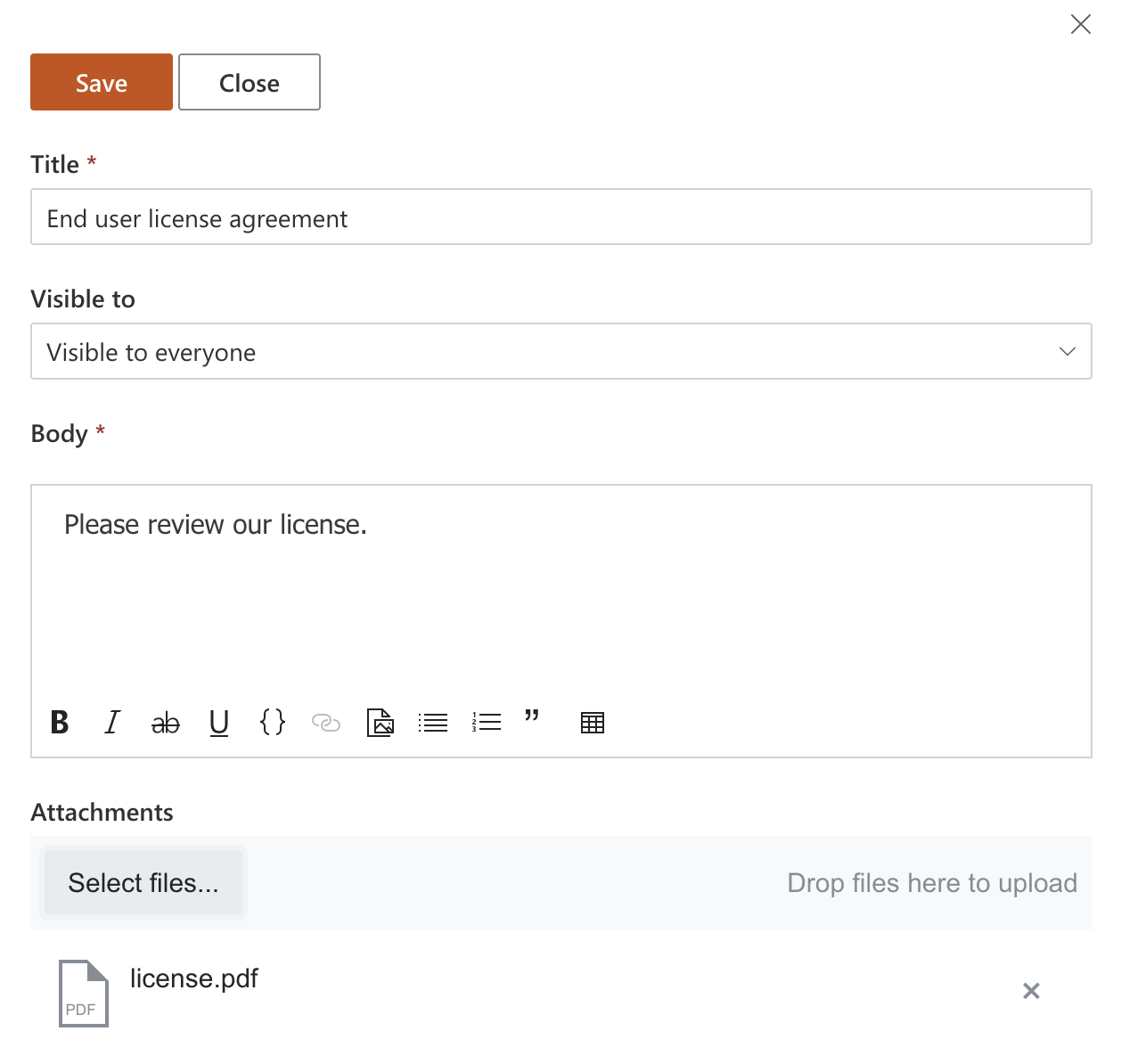Insert a table into the body
1121x1064 pixels.
click(x=592, y=723)
